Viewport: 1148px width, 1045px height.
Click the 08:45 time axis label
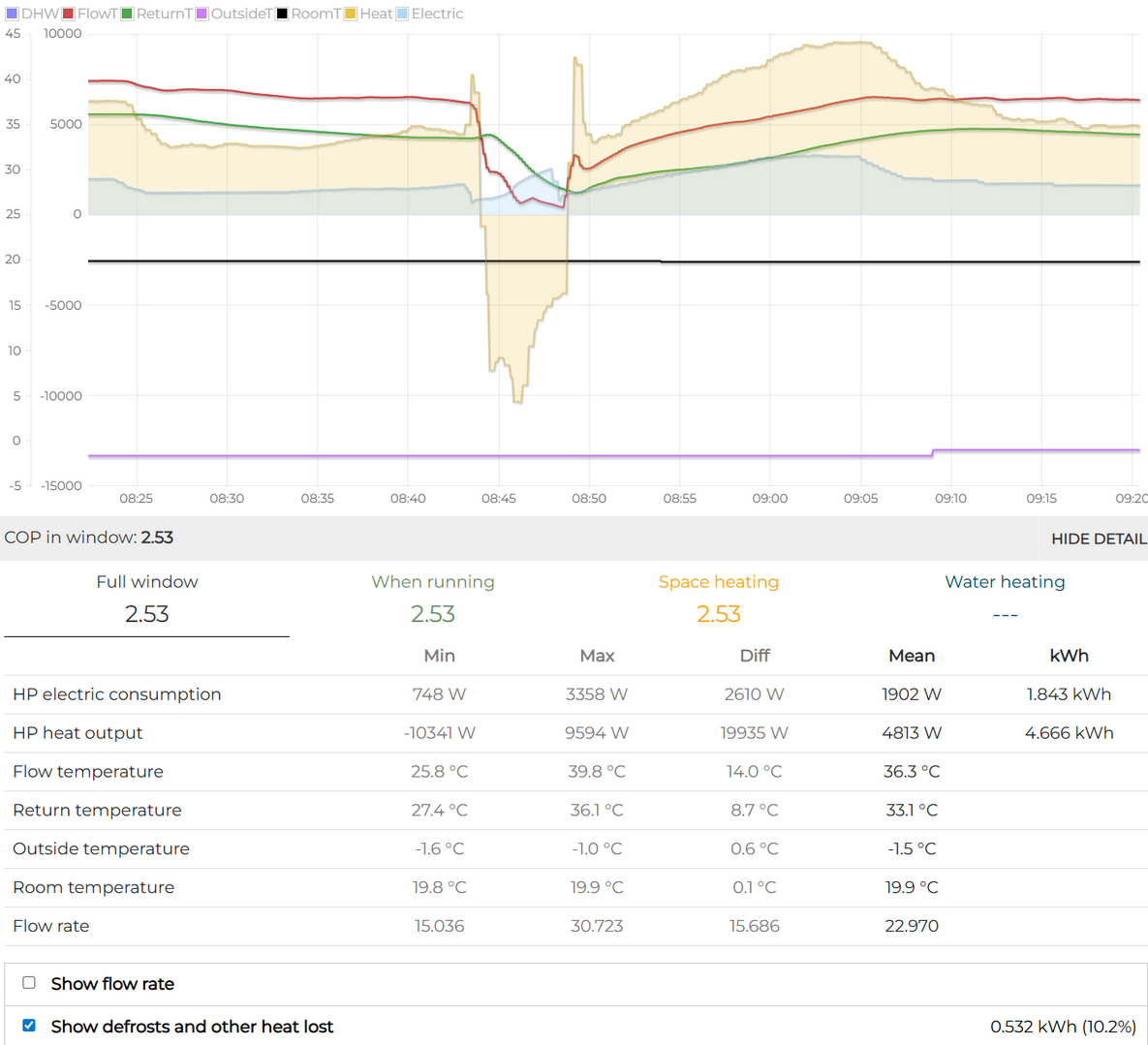click(x=499, y=499)
